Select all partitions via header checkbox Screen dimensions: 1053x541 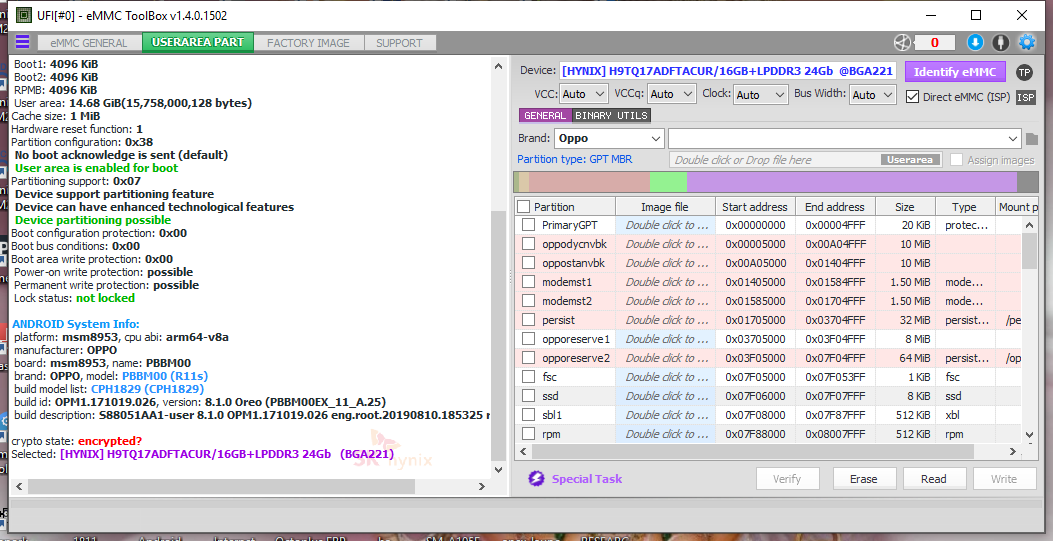pos(524,207)
